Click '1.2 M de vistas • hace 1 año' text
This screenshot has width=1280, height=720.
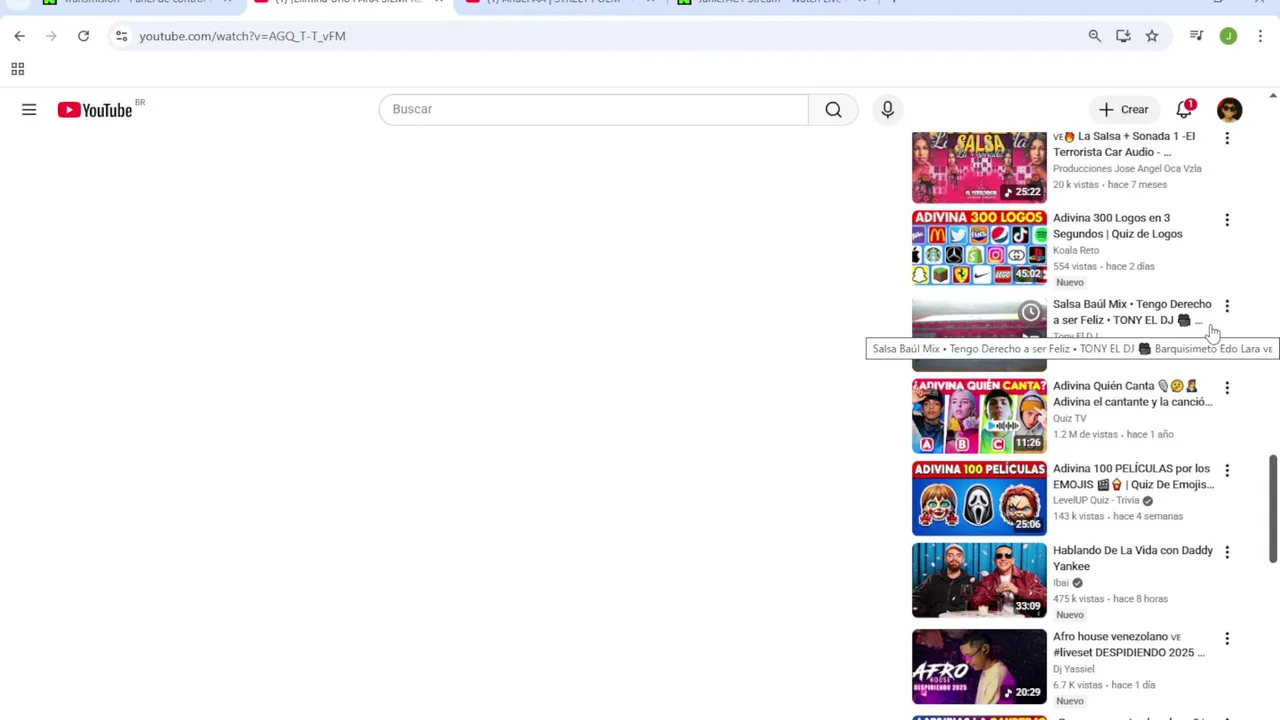[x=1113, y=435]
